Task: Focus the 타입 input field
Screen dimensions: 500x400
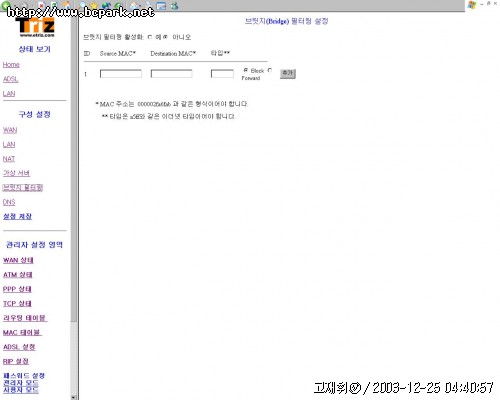Action: [222, 74]
